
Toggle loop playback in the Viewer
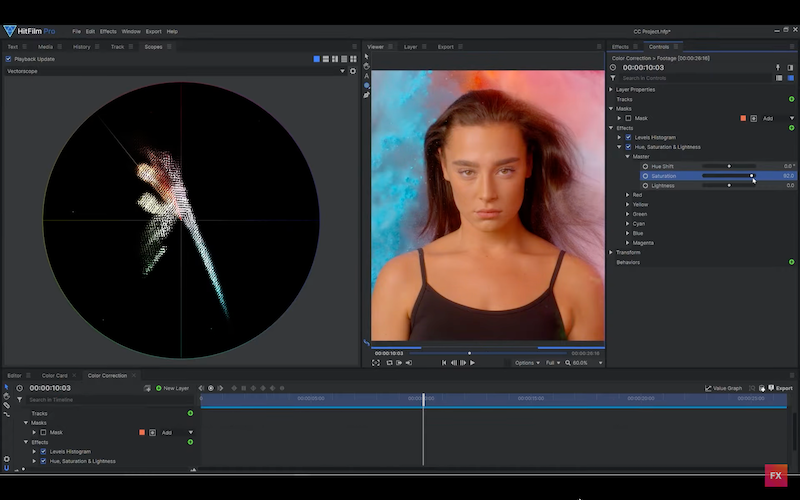(390, 363)
